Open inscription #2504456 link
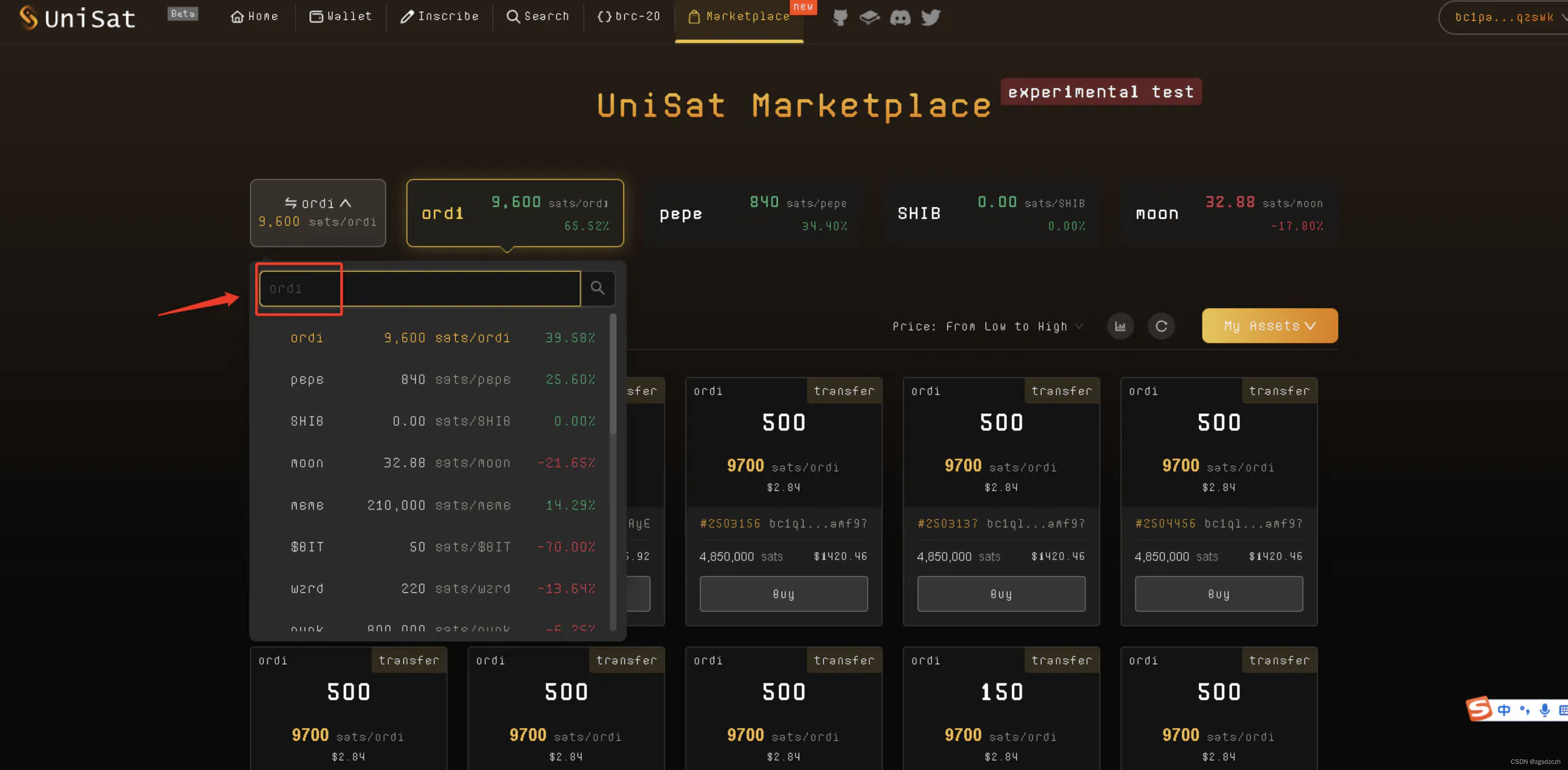The height and width of the screenshot is (770, 1568). 1165,523
